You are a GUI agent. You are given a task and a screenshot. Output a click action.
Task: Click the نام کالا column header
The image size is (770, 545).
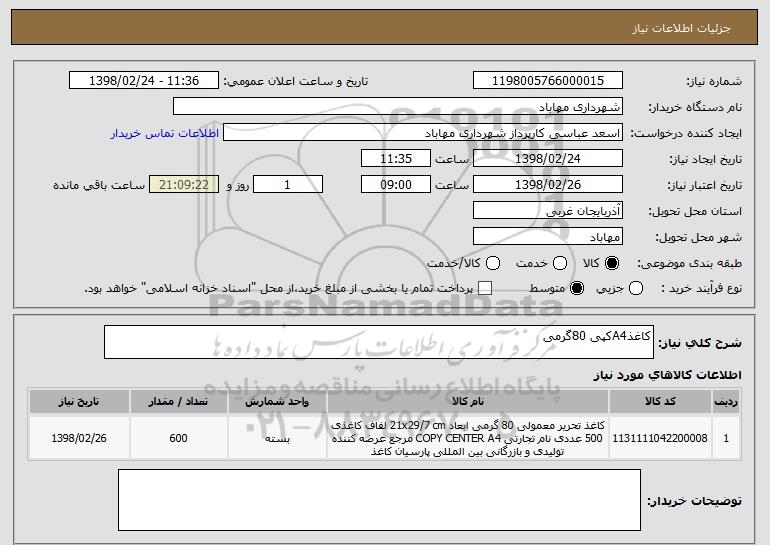coord(468,402)
